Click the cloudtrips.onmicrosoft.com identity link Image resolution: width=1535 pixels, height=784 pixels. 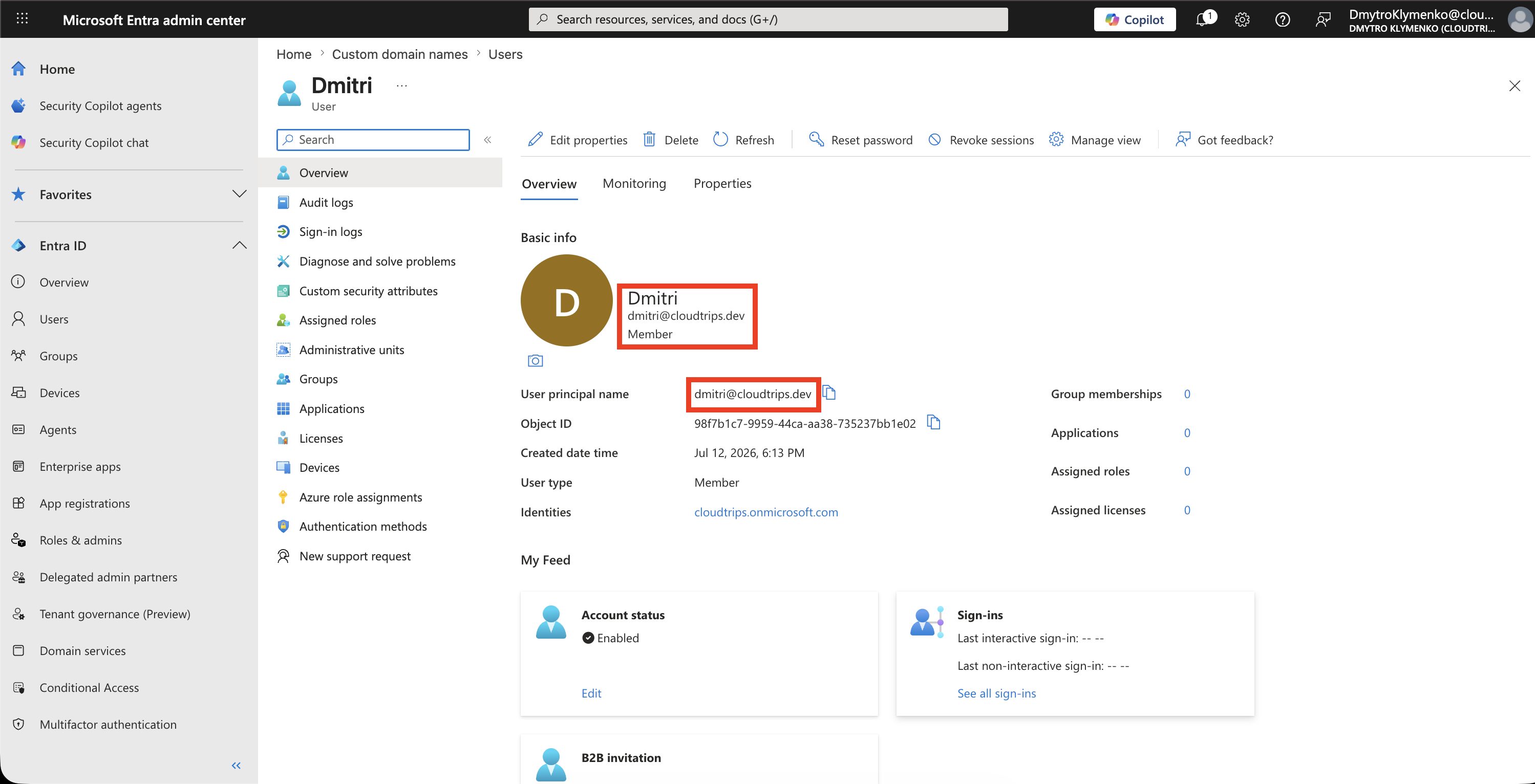click(x=766, y=512)
